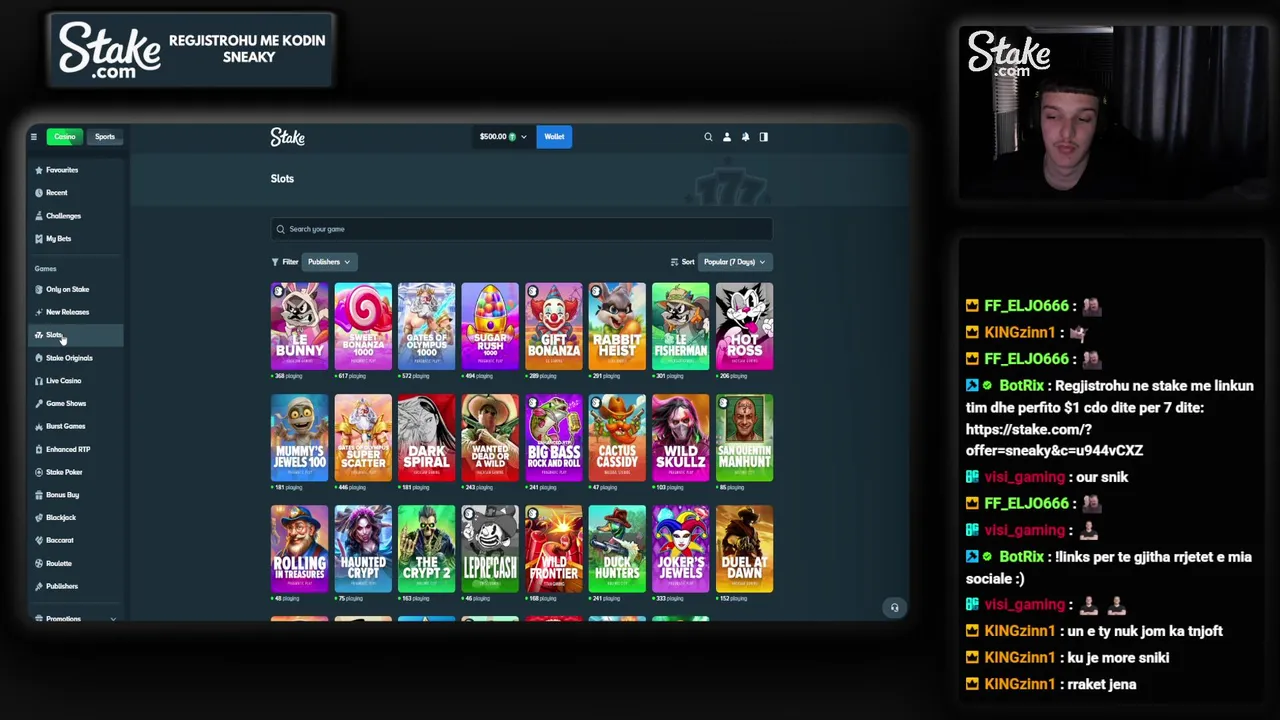Open Mummy's Jewels 100 slot
This screenshot has height=720, width=1280.
[x=299, y=438]
